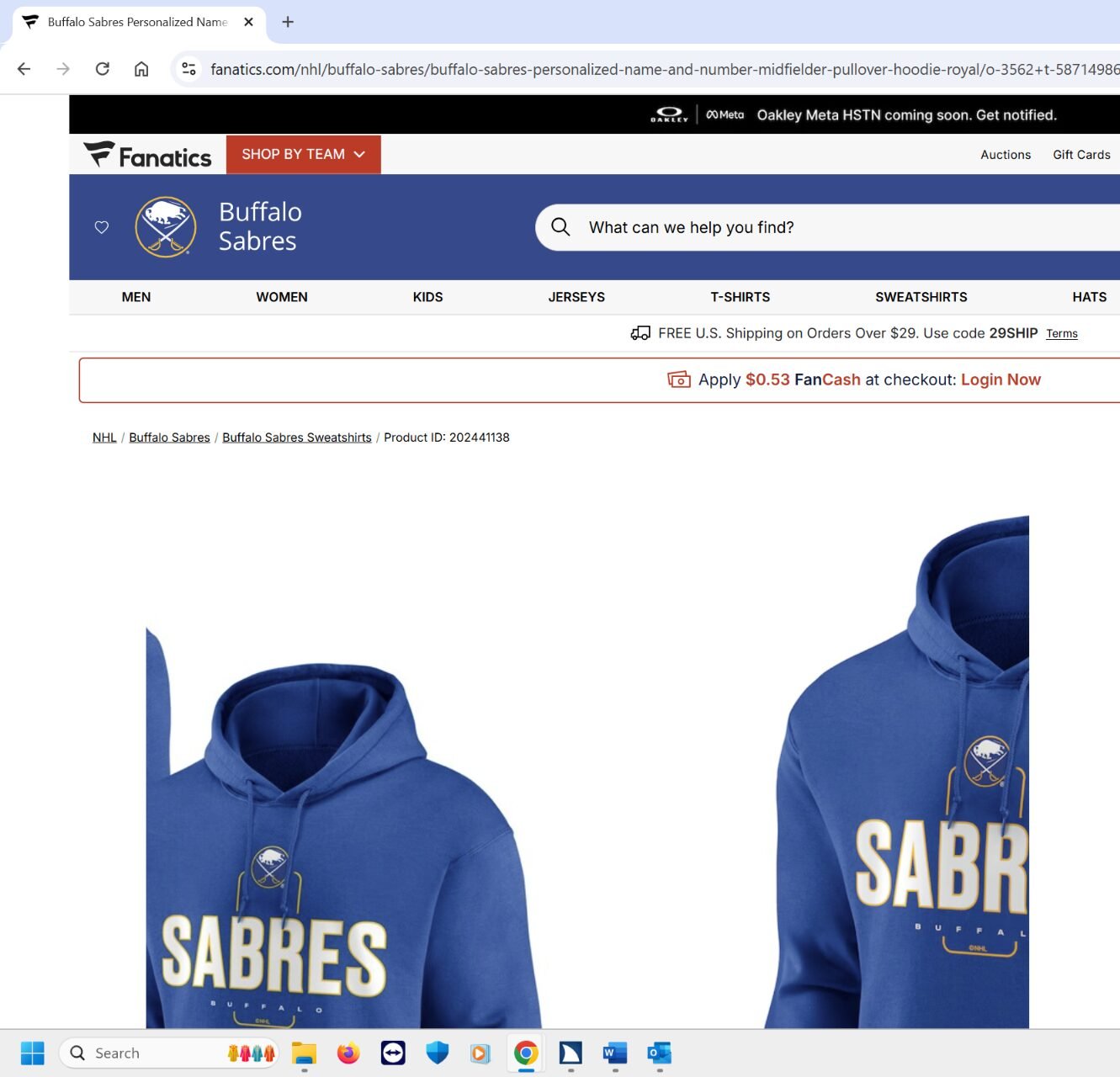
Task: Open the orange media player app in taskbar
Action: click(x=480, y=1053)
